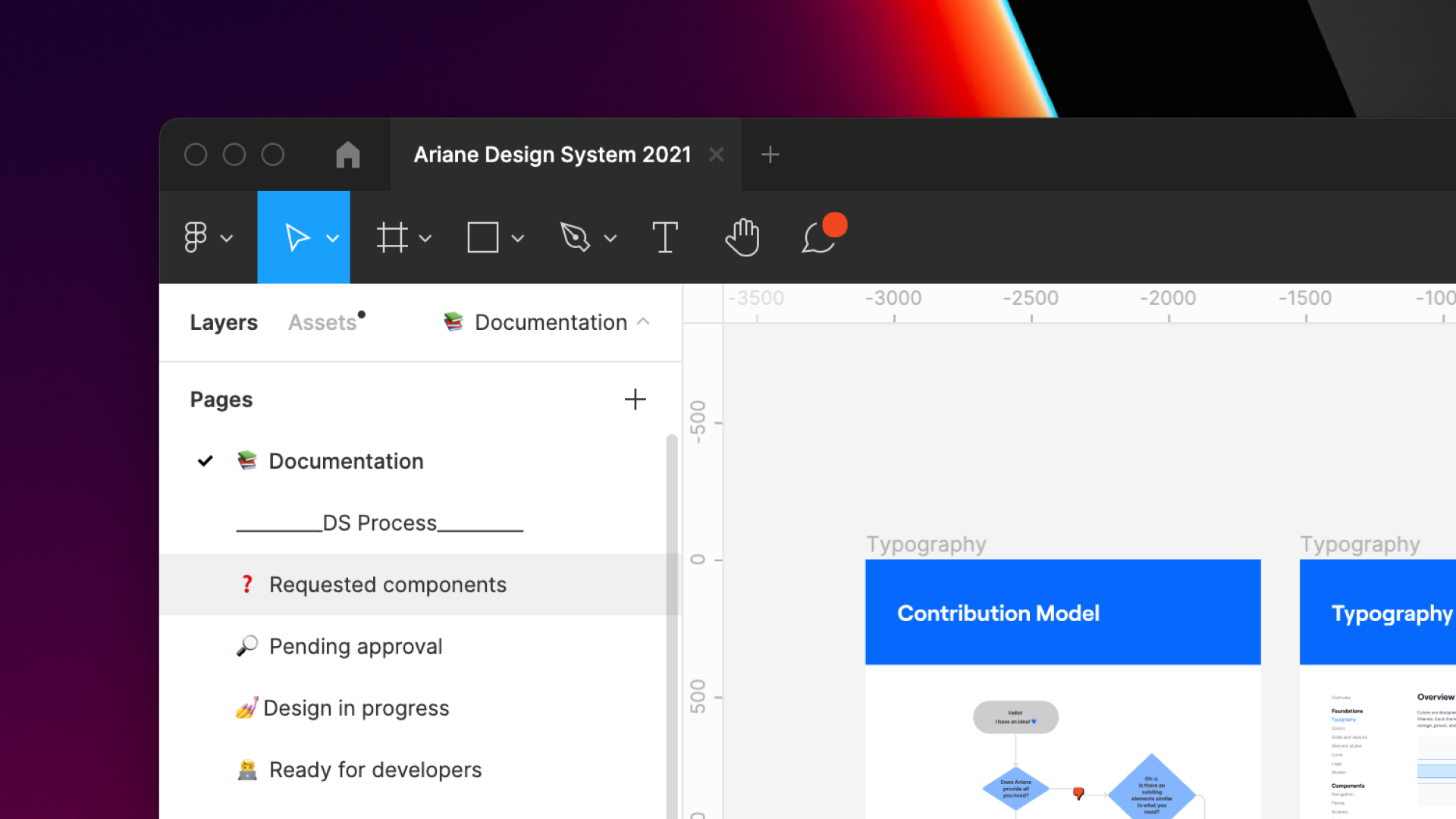The width and height of the screenshot is (1456, 819).
Task: Select the Text tool
Action: (665, 237)
